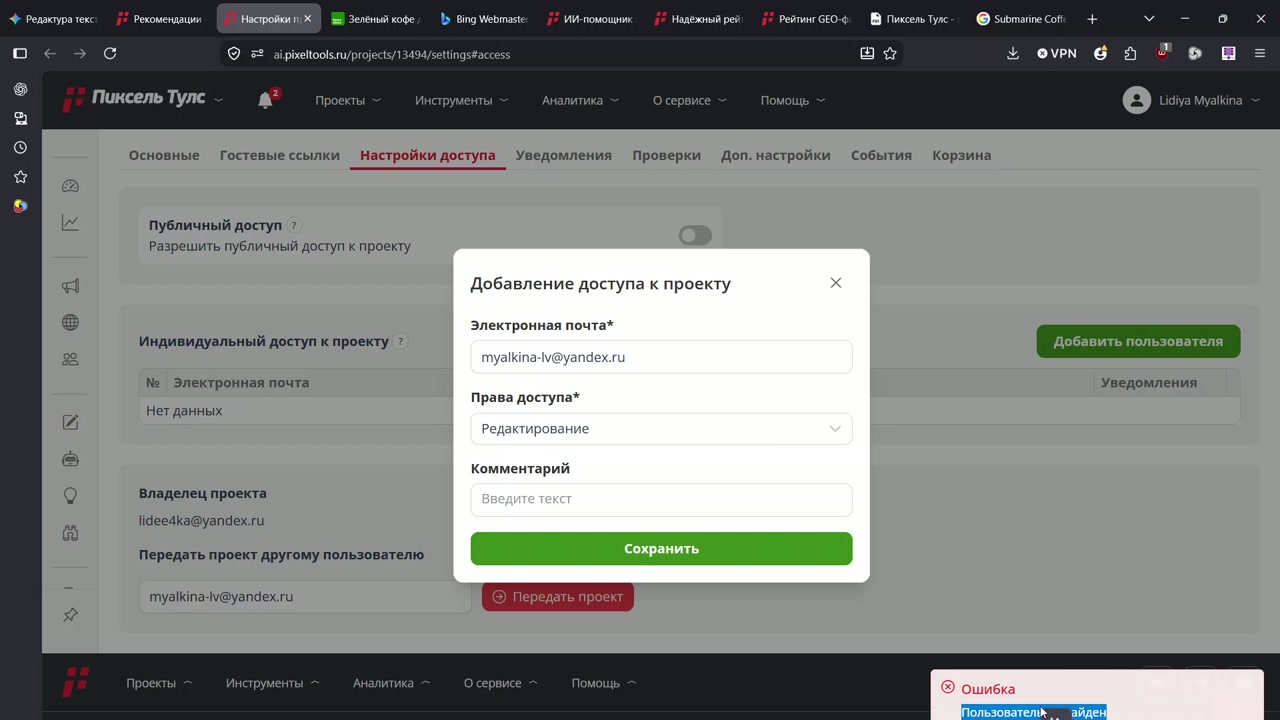Click Добавить пользователя button
The height and width of the screenshot is (720, 1280).
pos(1138,341)
